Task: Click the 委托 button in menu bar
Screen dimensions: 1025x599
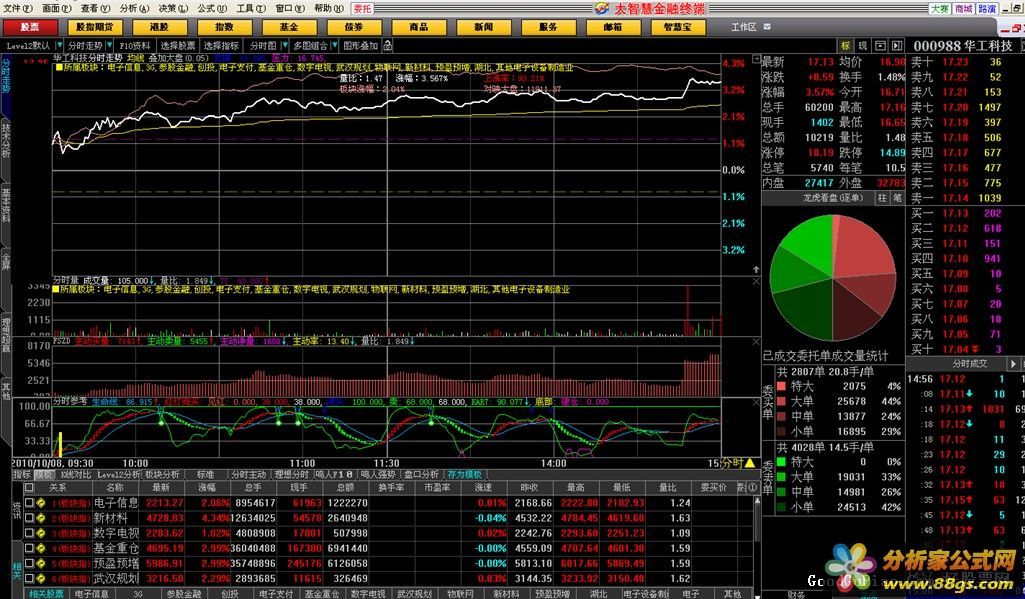Action: point(363,9)
